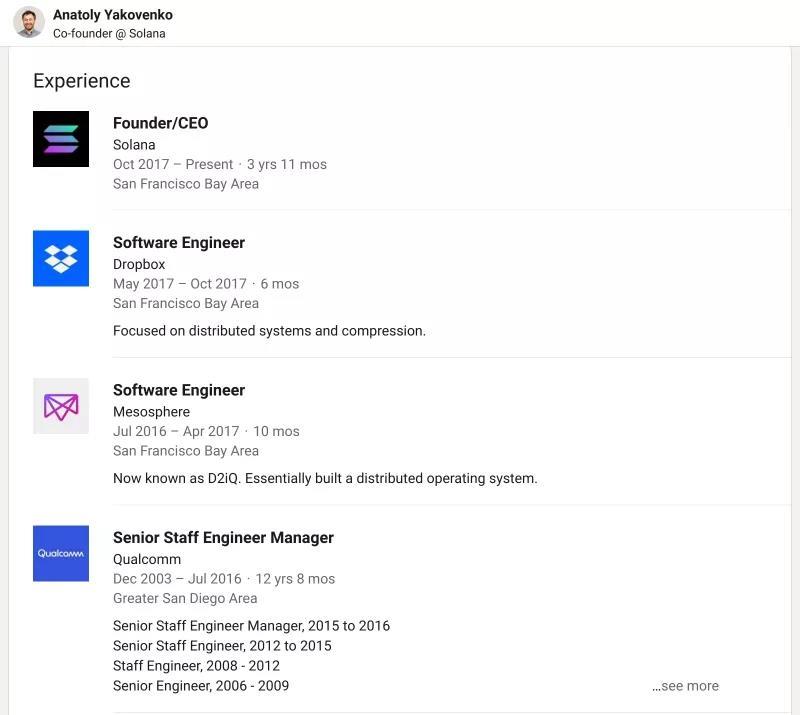Select the Solana company name
800x715 pixels.
click(x=134, y=144)
